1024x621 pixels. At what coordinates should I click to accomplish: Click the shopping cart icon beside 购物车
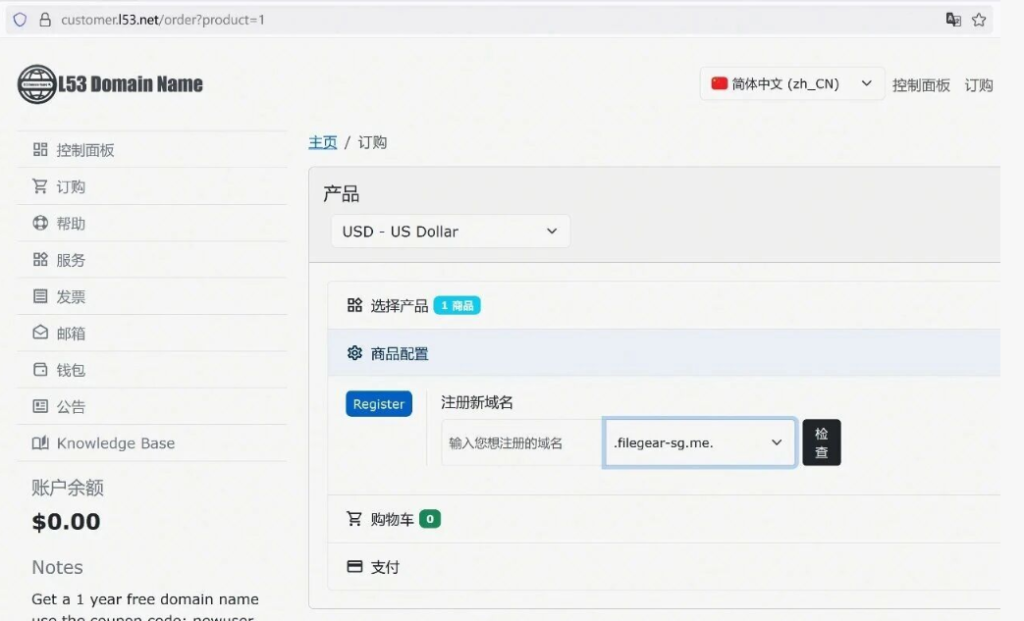tap(354, 519)
